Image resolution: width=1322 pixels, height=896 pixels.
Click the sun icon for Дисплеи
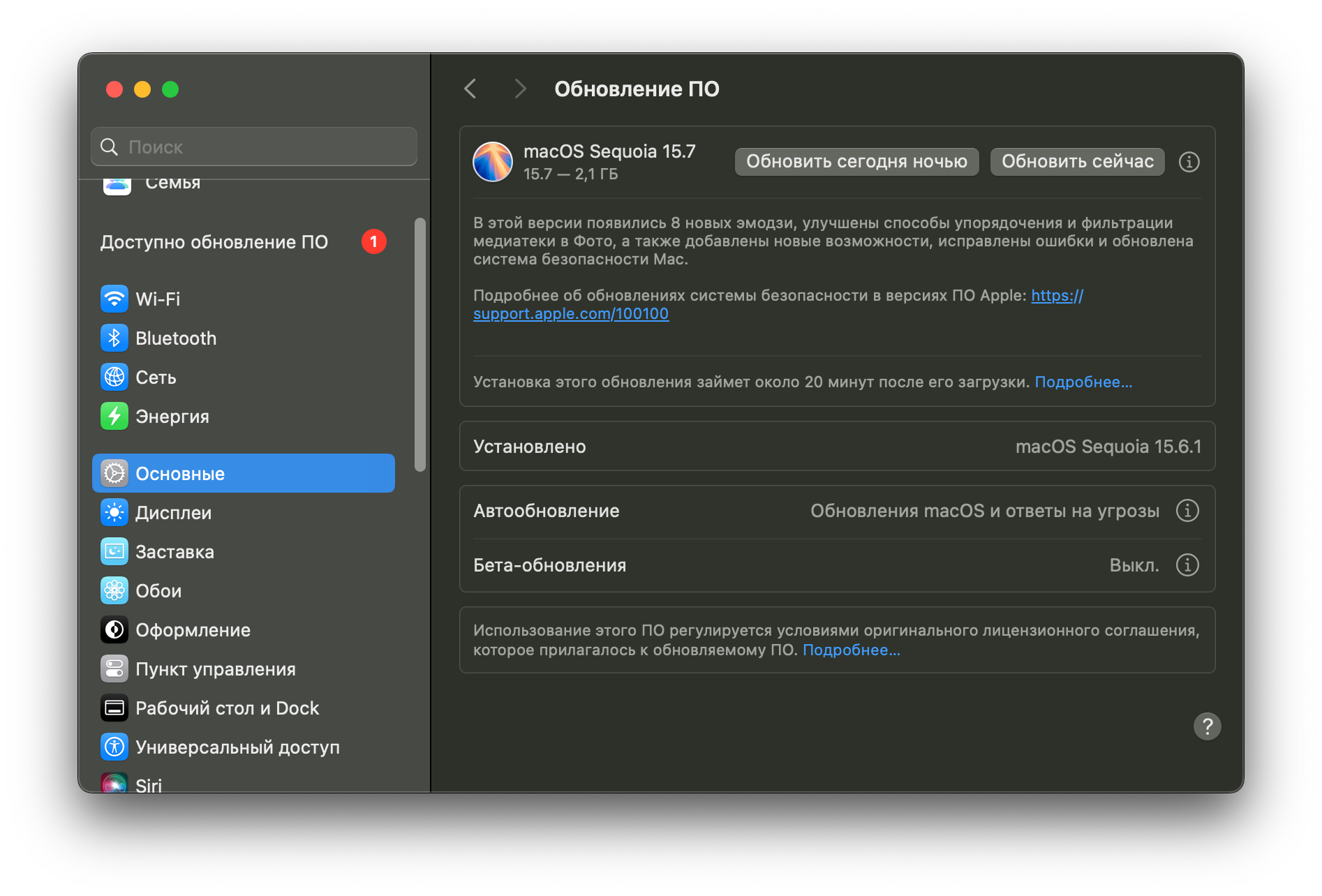[x=114, y=512]
